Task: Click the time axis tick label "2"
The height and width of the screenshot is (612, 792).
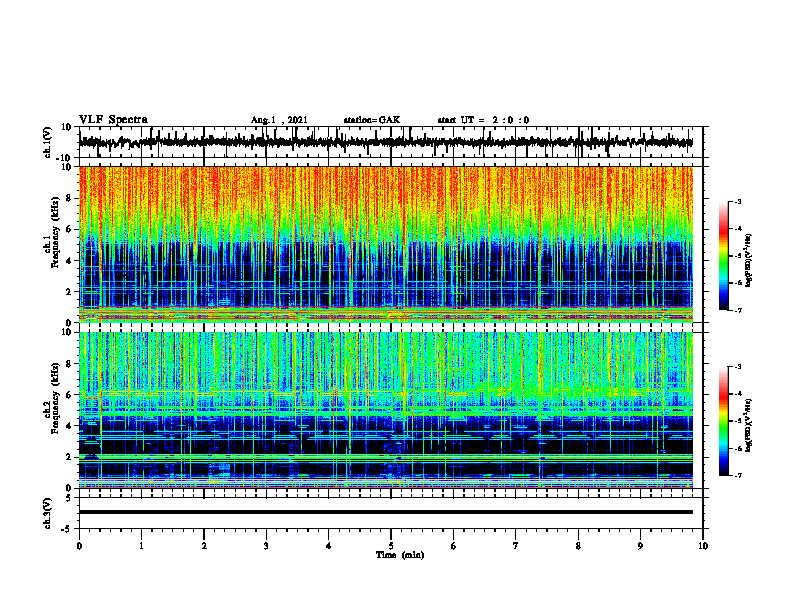Action: coord(204,546)
